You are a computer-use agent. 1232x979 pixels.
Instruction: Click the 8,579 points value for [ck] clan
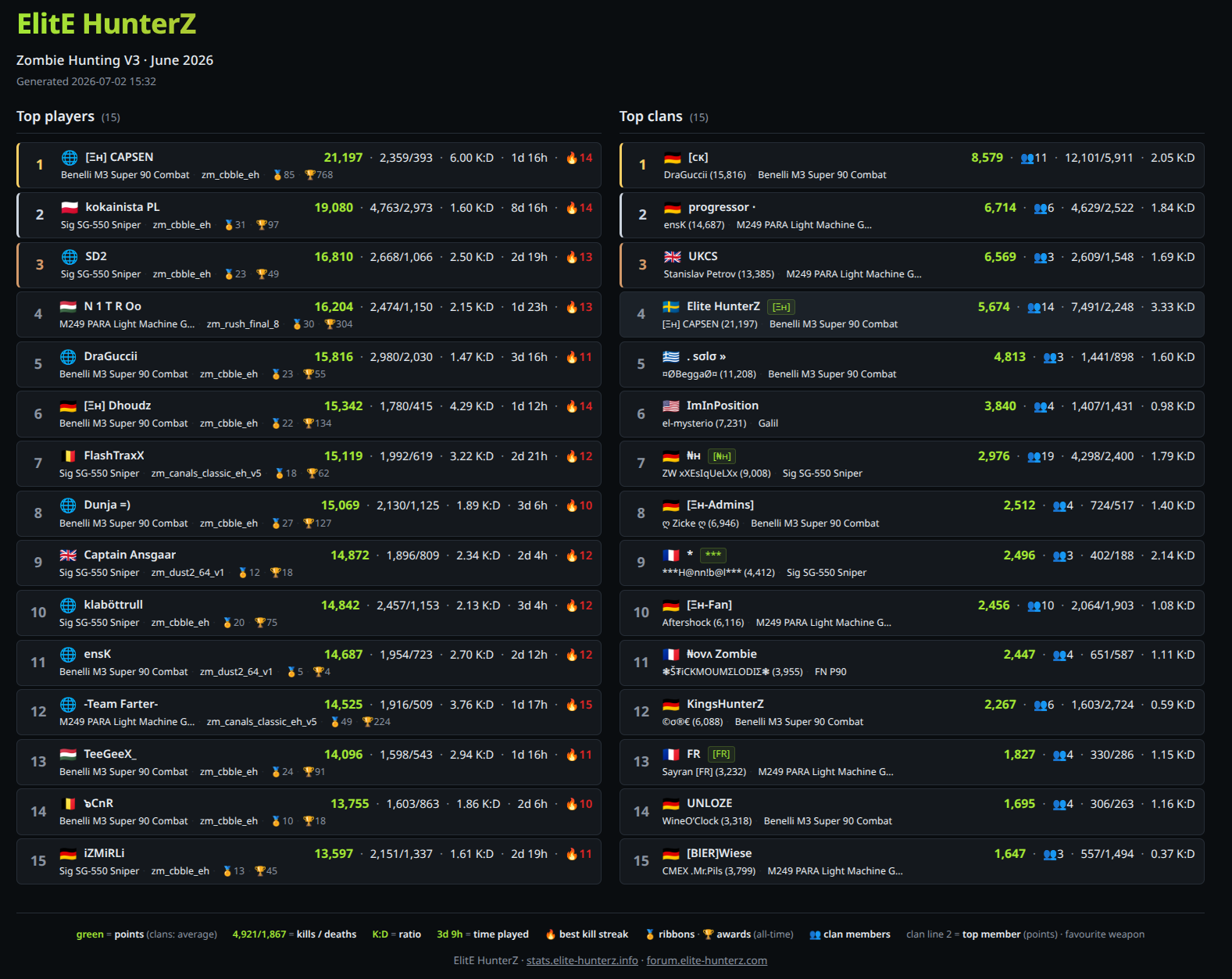point(987,158)
